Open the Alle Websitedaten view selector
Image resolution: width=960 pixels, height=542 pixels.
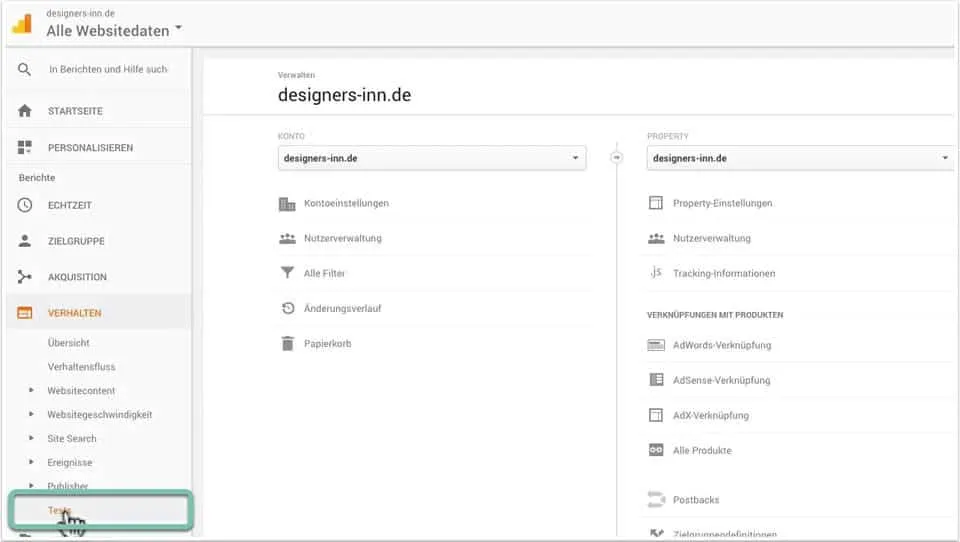click(114, 30)
